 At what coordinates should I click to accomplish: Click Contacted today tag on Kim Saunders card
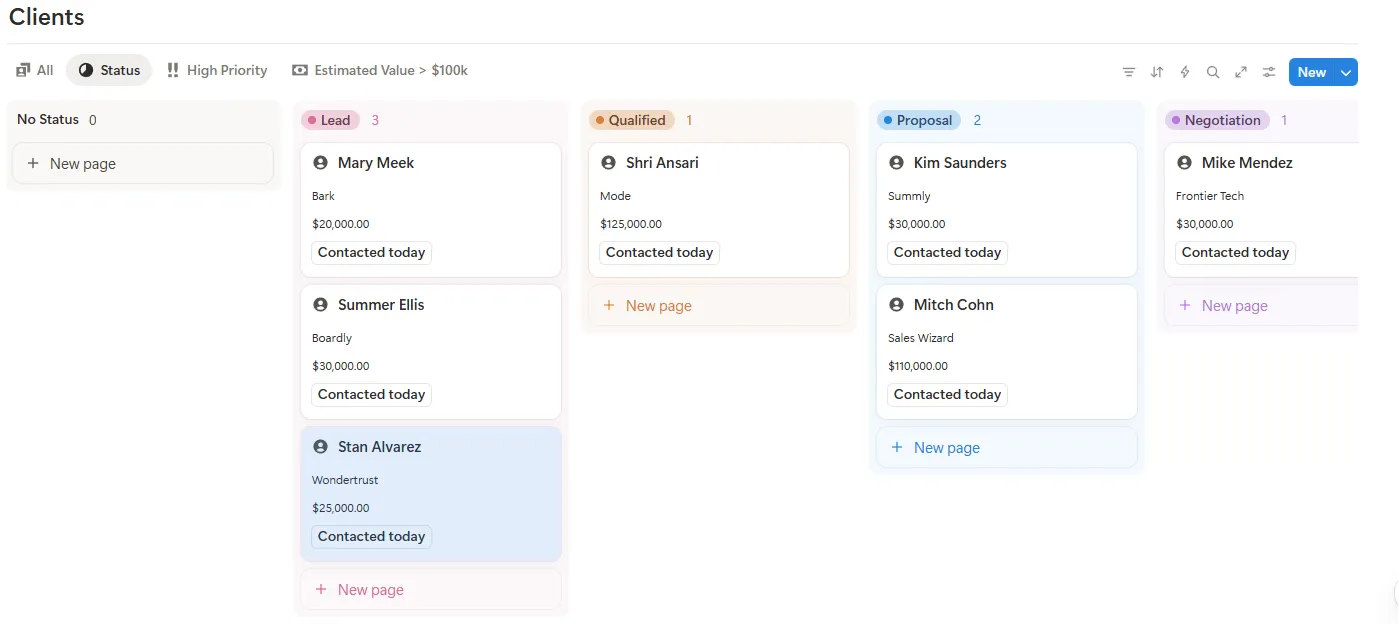click(x=947, y=252)
